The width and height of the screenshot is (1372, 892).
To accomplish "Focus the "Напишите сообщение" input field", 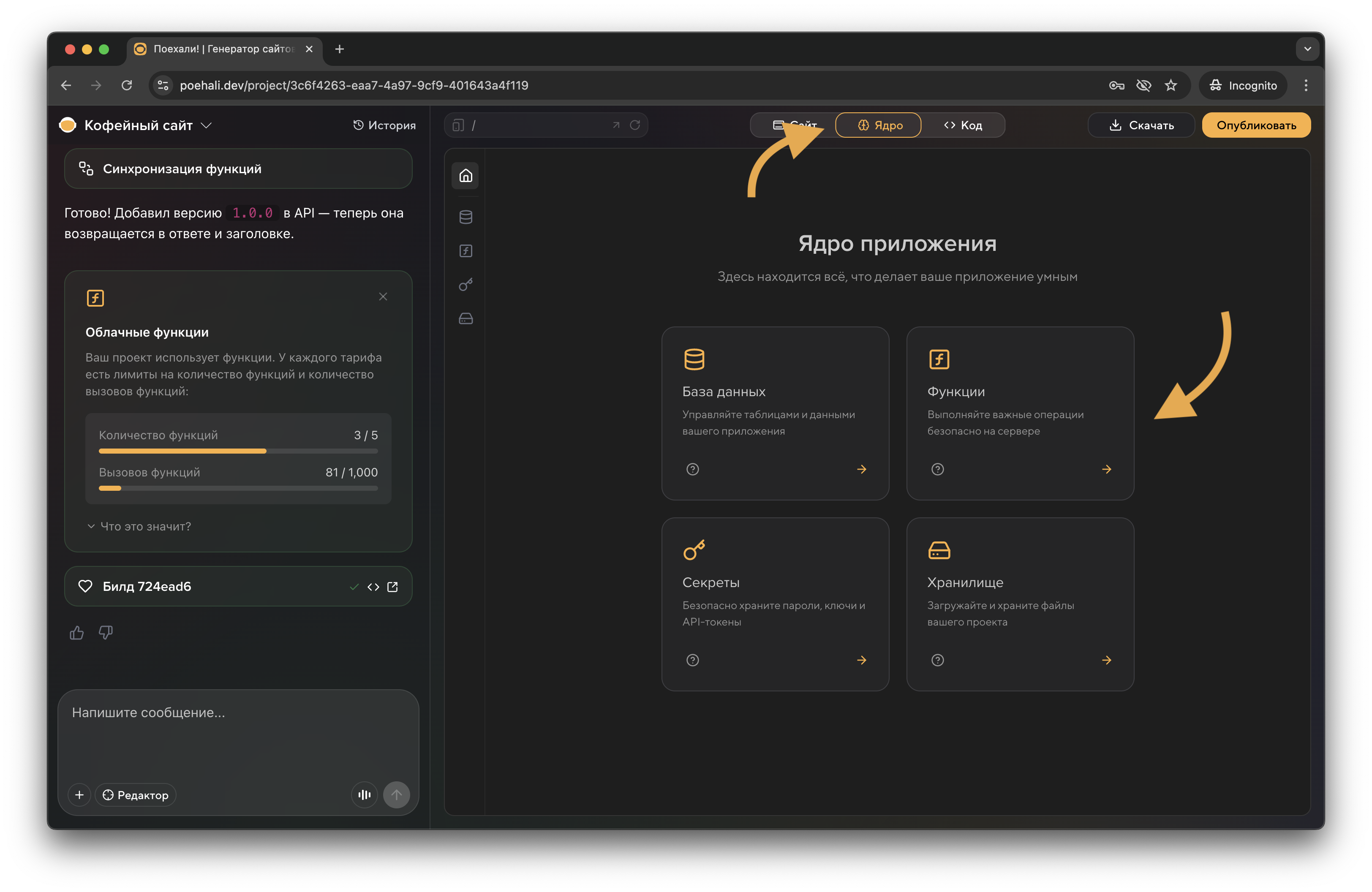I will 237,732.
